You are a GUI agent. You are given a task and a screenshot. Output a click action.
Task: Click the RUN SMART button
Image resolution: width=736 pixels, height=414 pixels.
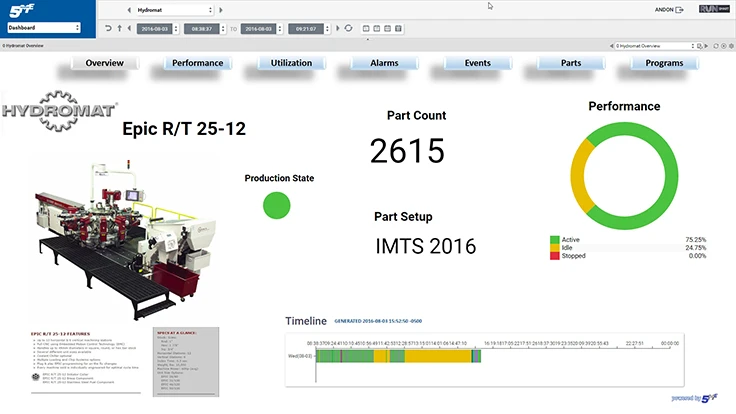pyautogui.click(x=712, y=10)
